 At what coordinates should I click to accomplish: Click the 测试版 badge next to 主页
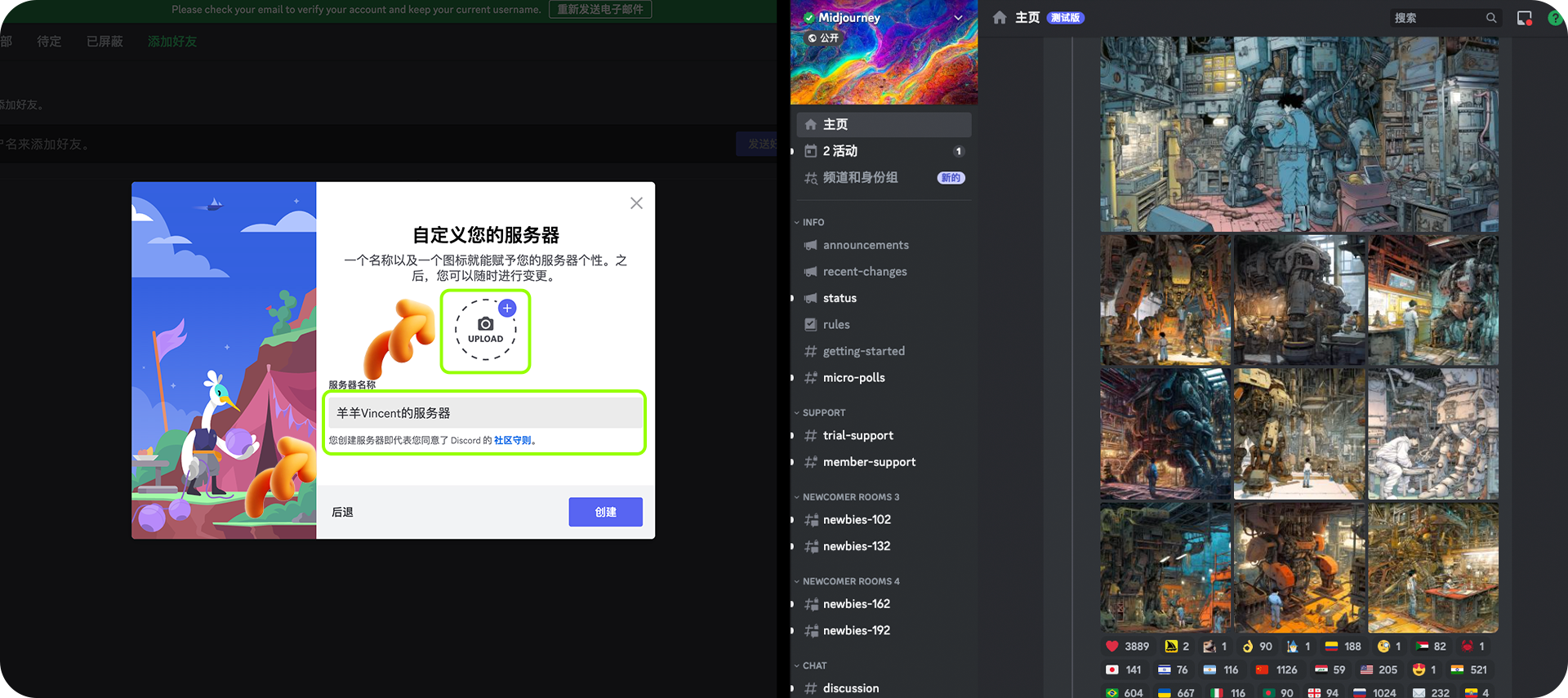[1066, 18]
